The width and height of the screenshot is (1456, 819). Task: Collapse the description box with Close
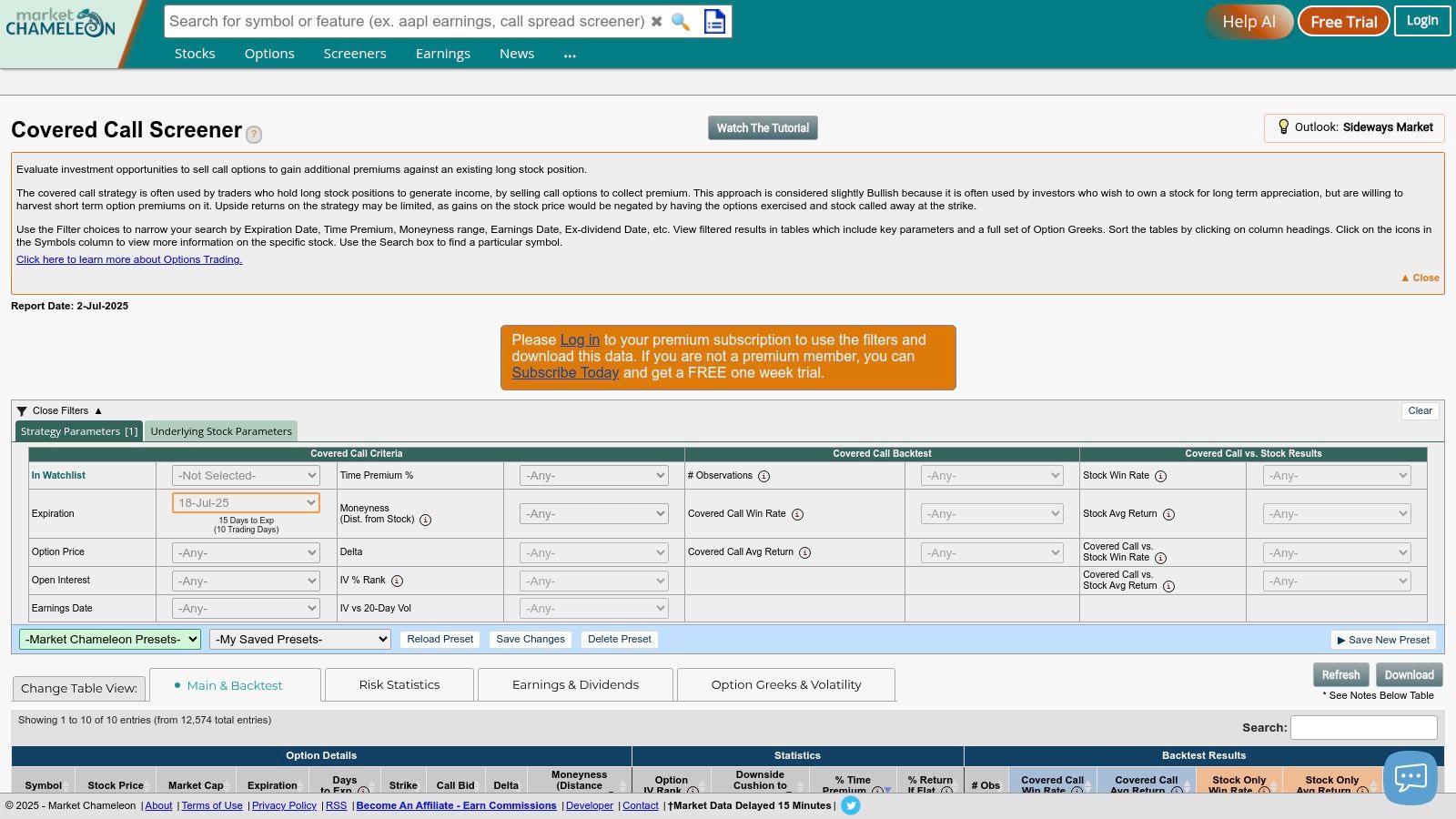coord(1421,278)
